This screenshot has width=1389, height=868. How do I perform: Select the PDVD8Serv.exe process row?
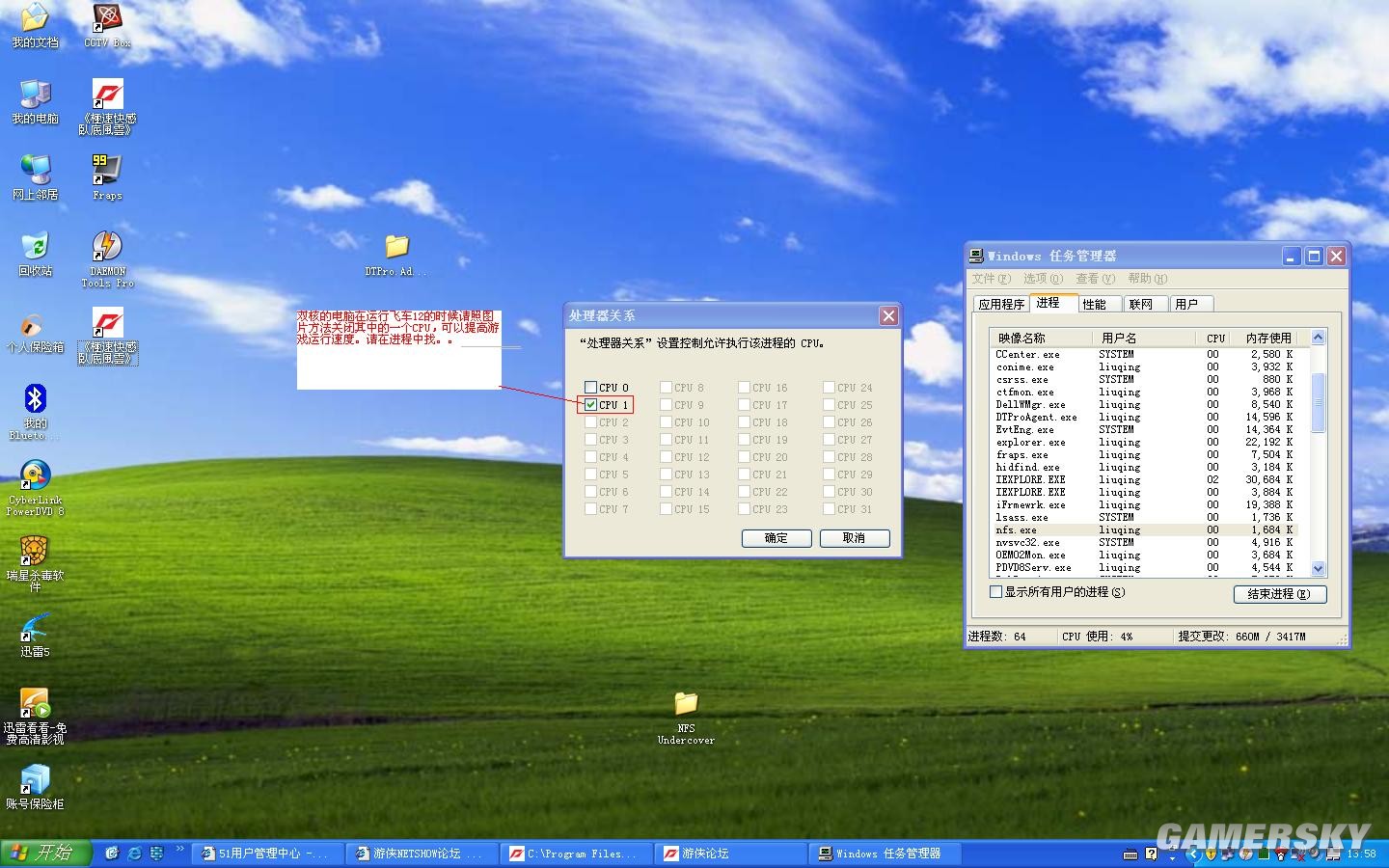pyautogui.click(x=1145, y=568)
